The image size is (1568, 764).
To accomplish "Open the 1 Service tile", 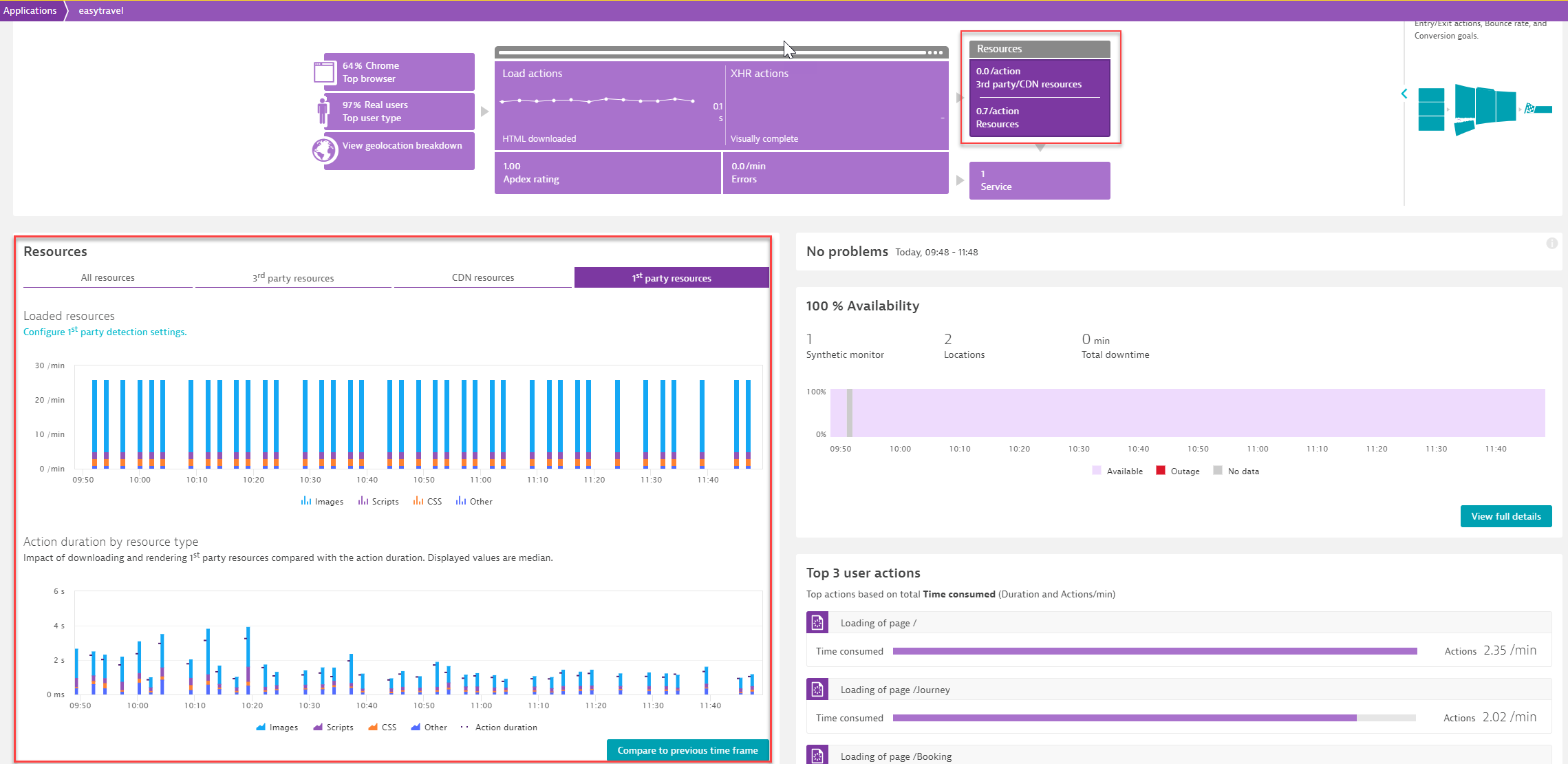I will 1040,180.
